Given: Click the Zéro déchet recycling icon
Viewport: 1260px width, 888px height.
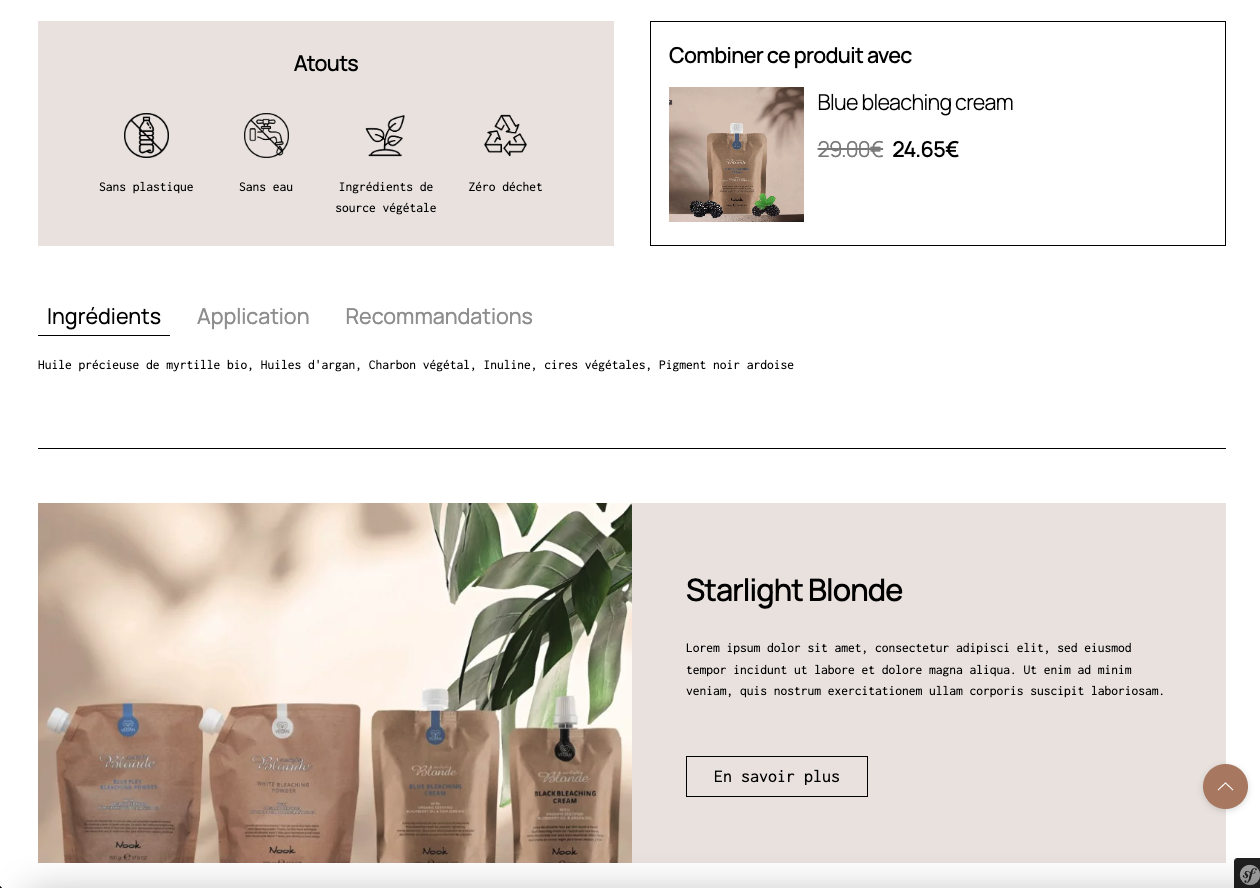Looking at the screenshot, I should 505,135.
